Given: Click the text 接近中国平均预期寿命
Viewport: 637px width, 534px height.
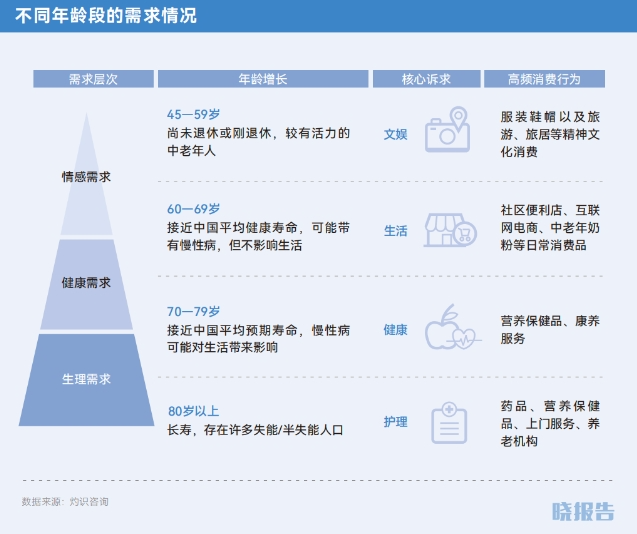Looking at the screenshot, I should [232, 330].
